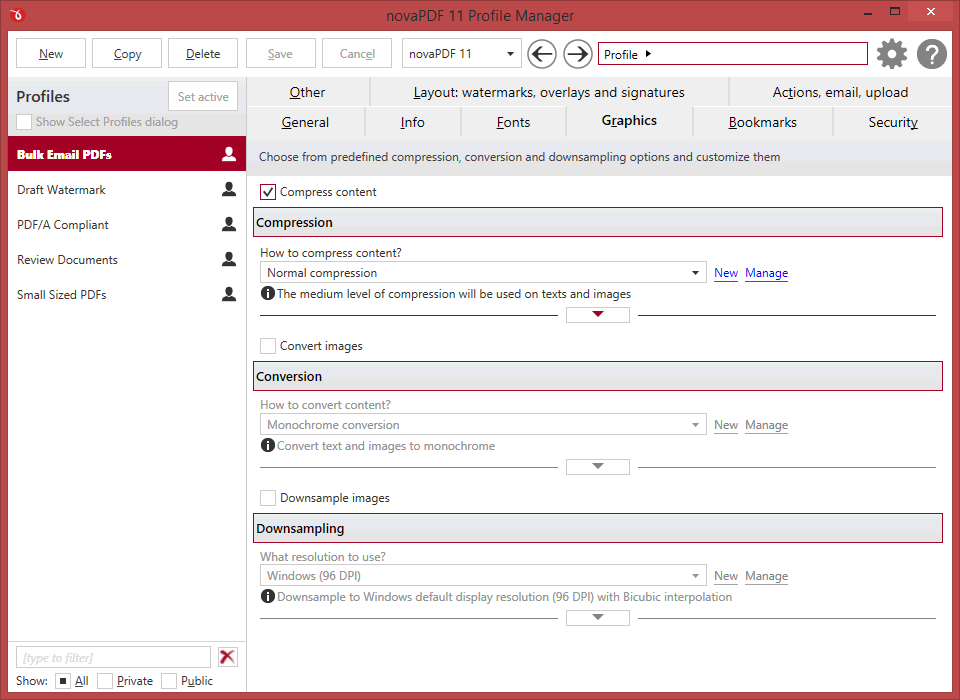960x700 pixels.
Task: Click the Cancel button
Action: 357,54
